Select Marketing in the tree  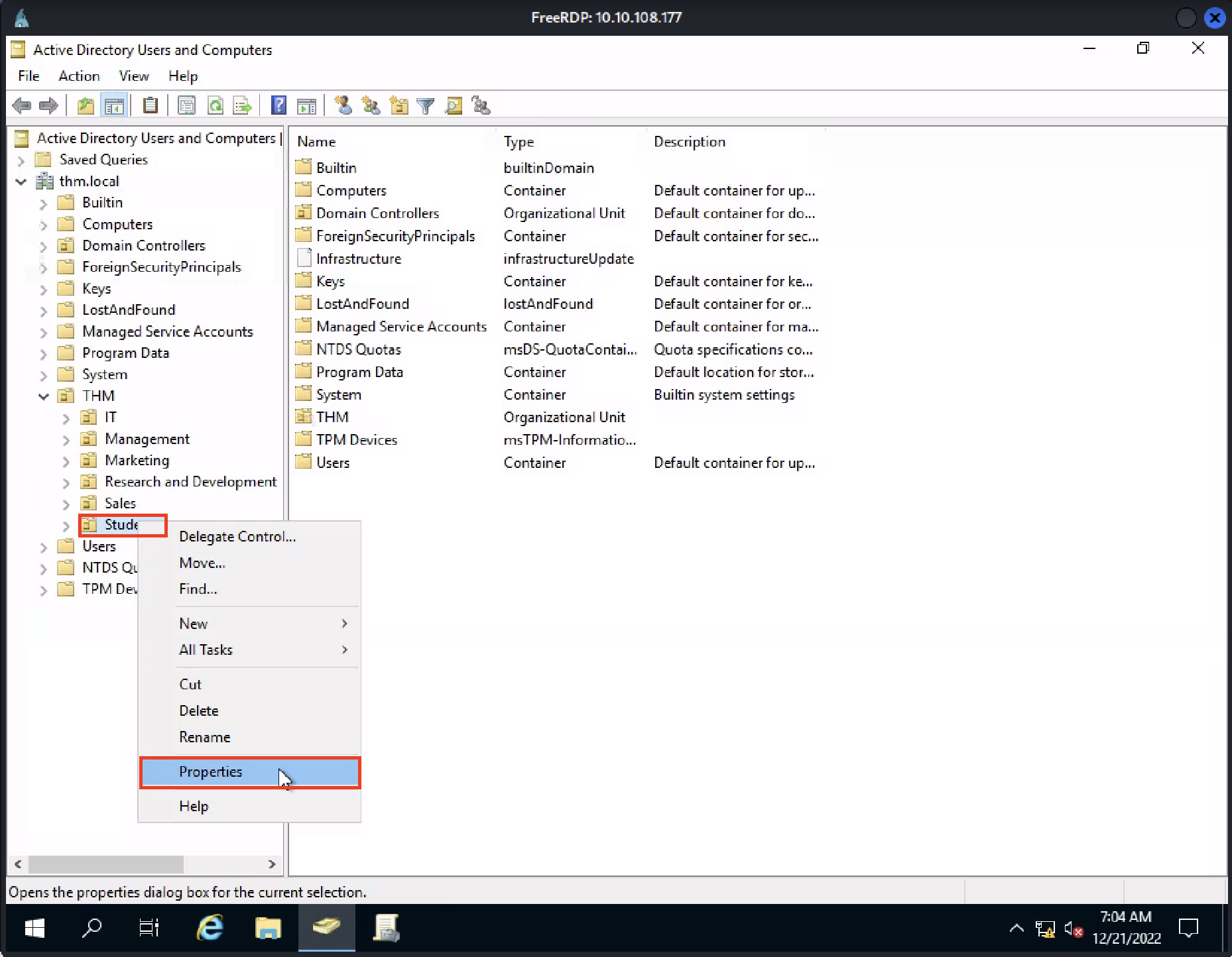coord(137,461)
